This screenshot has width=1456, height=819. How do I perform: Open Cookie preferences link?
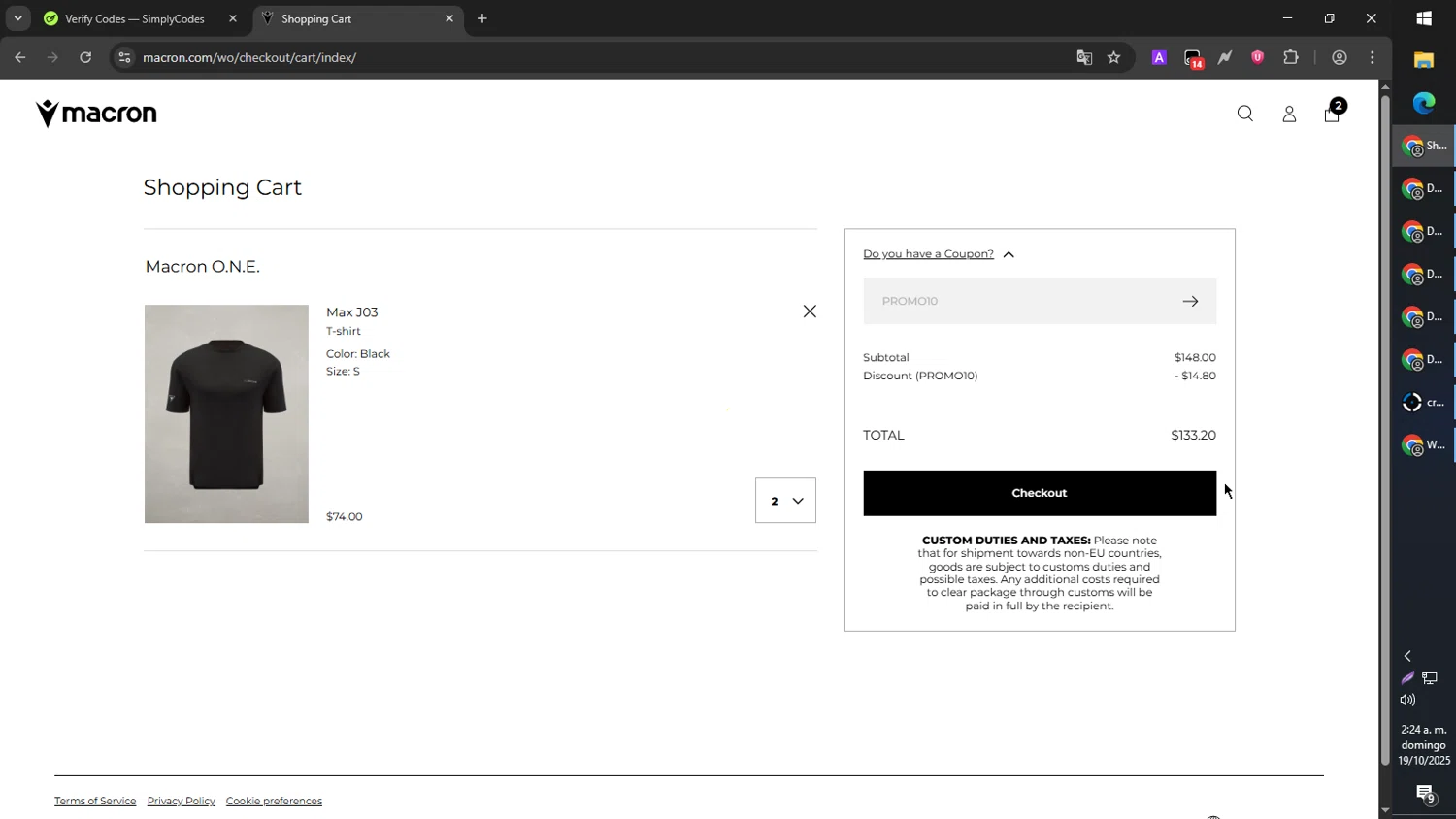[x=274, y=801]
